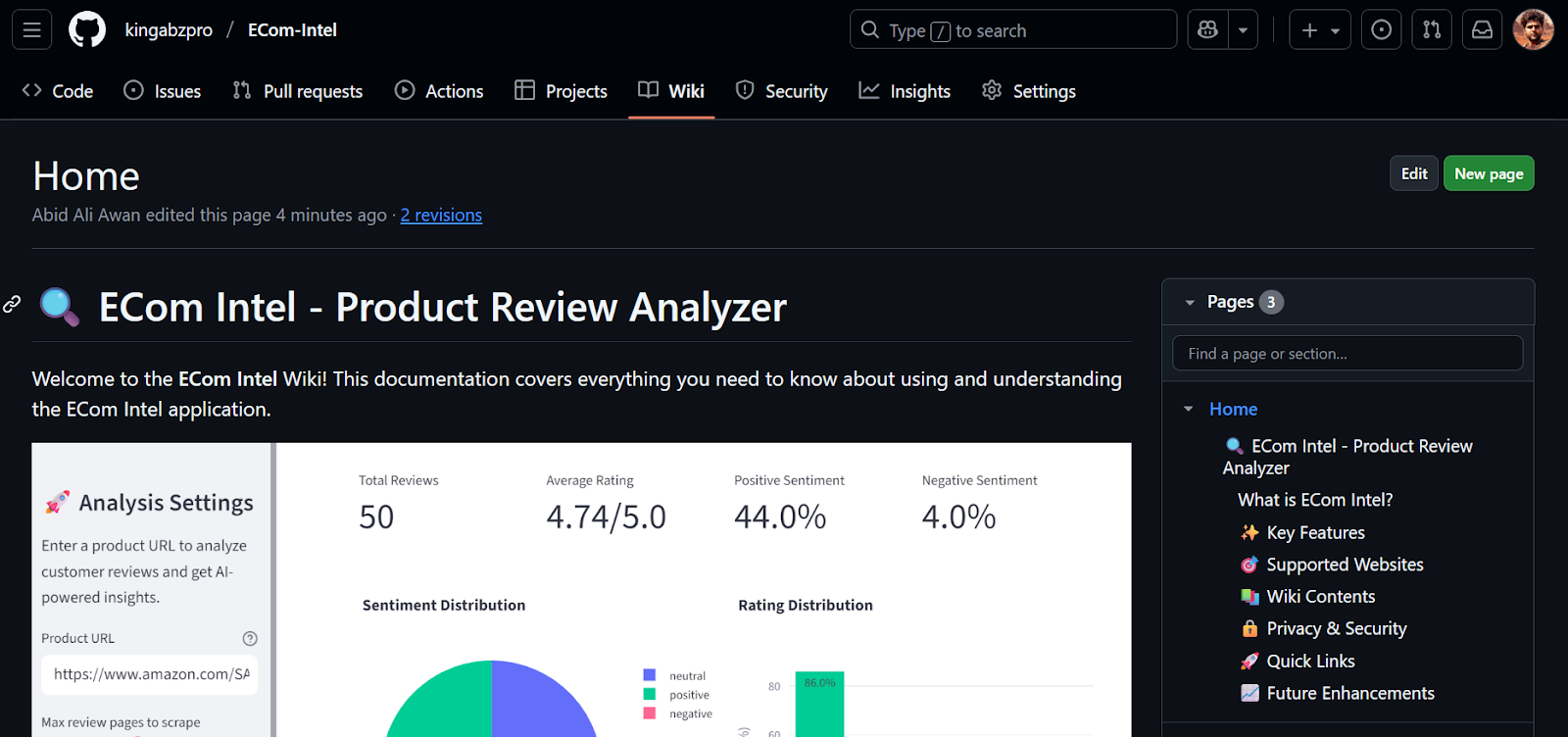Switch to the Code tab
1568x737 pixels.
coord(58,91)
